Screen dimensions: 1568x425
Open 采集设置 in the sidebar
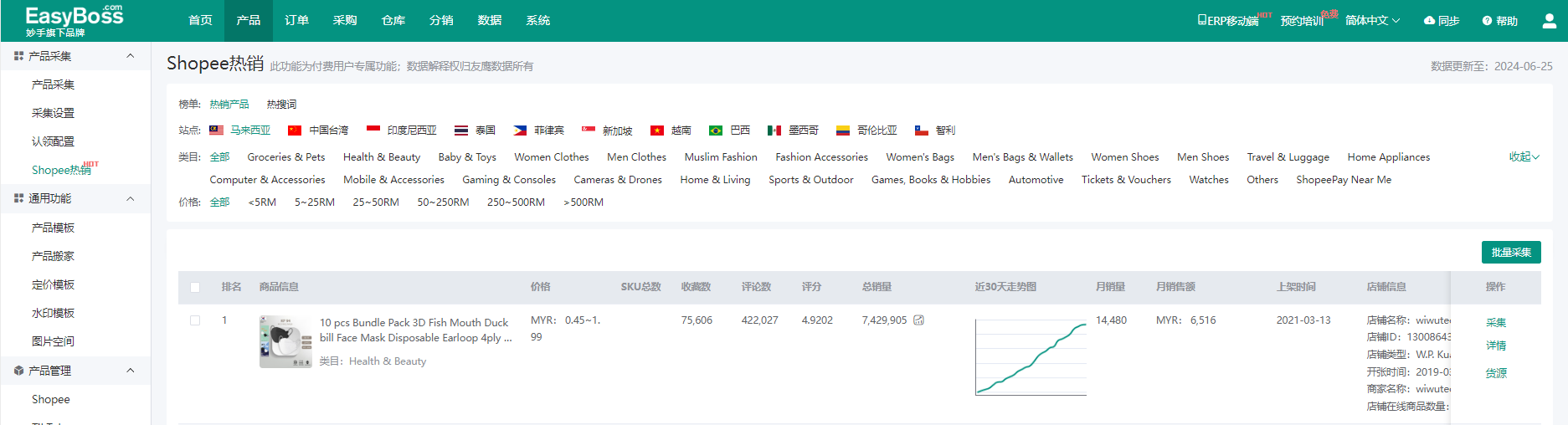tap(53, 113)
